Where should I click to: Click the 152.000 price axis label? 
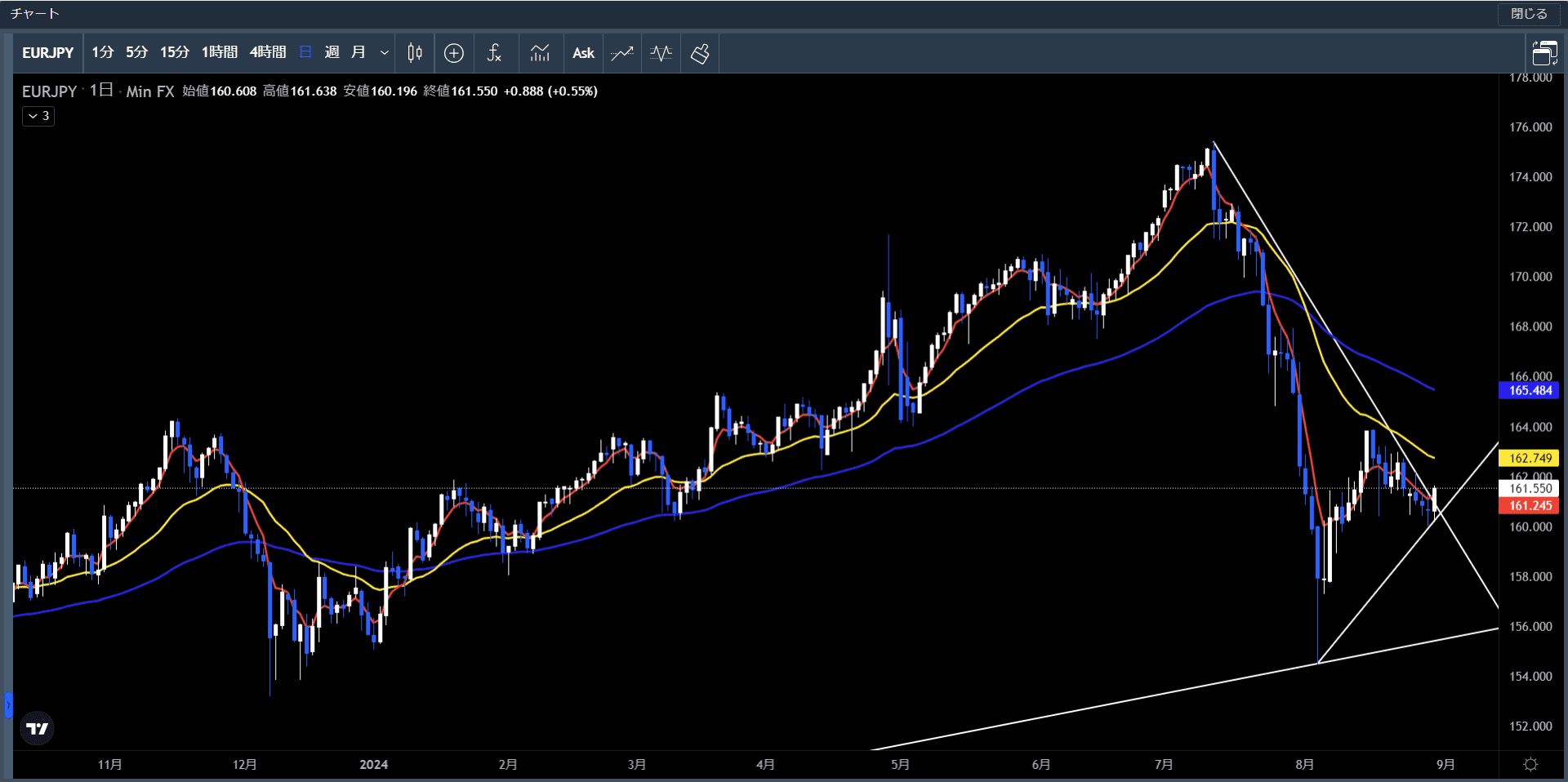(1530, 726)
